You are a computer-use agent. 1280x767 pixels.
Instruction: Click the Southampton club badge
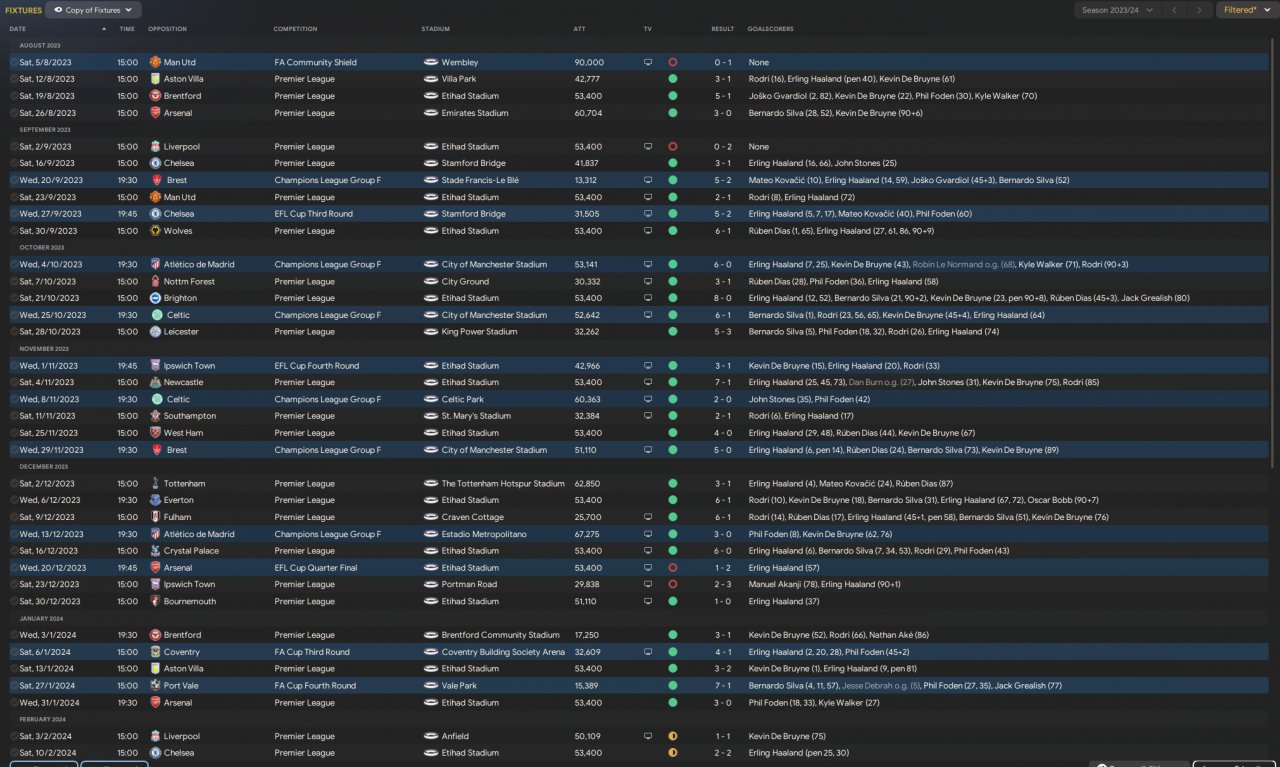coord(155,416)
